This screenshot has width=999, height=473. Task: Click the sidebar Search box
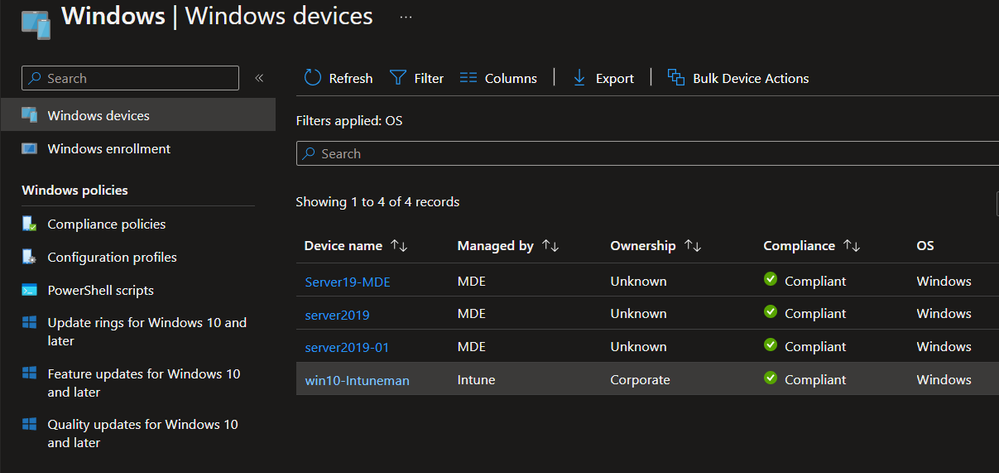point(135,78)
